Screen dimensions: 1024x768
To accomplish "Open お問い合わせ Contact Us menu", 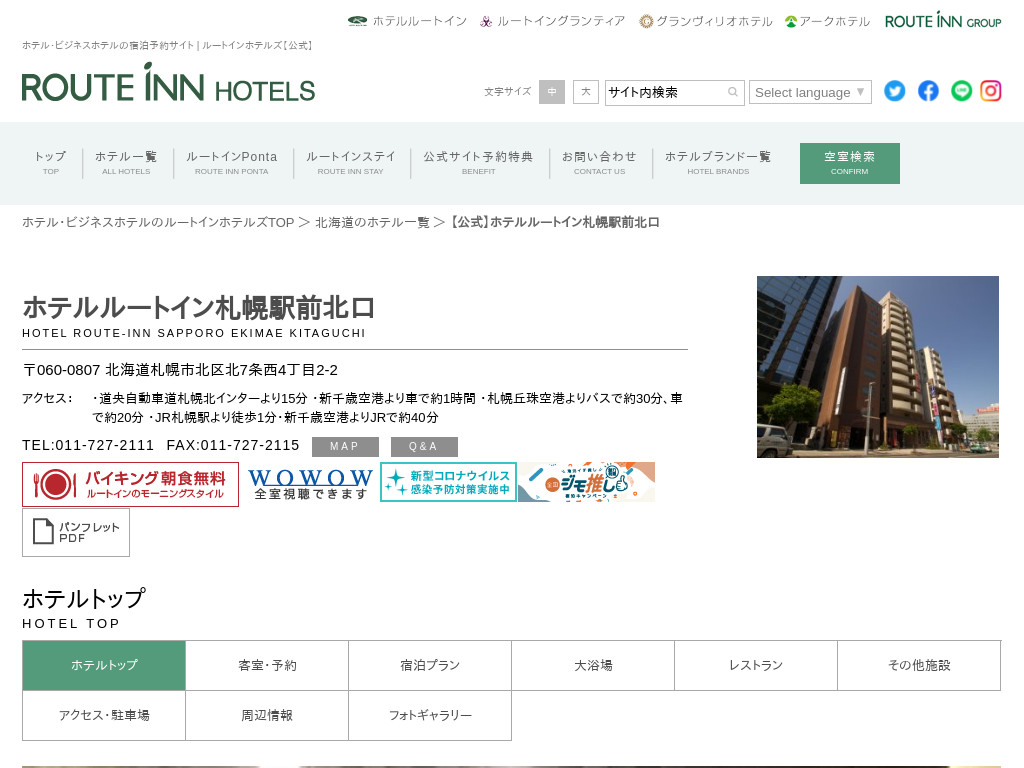I will point(600,163).
